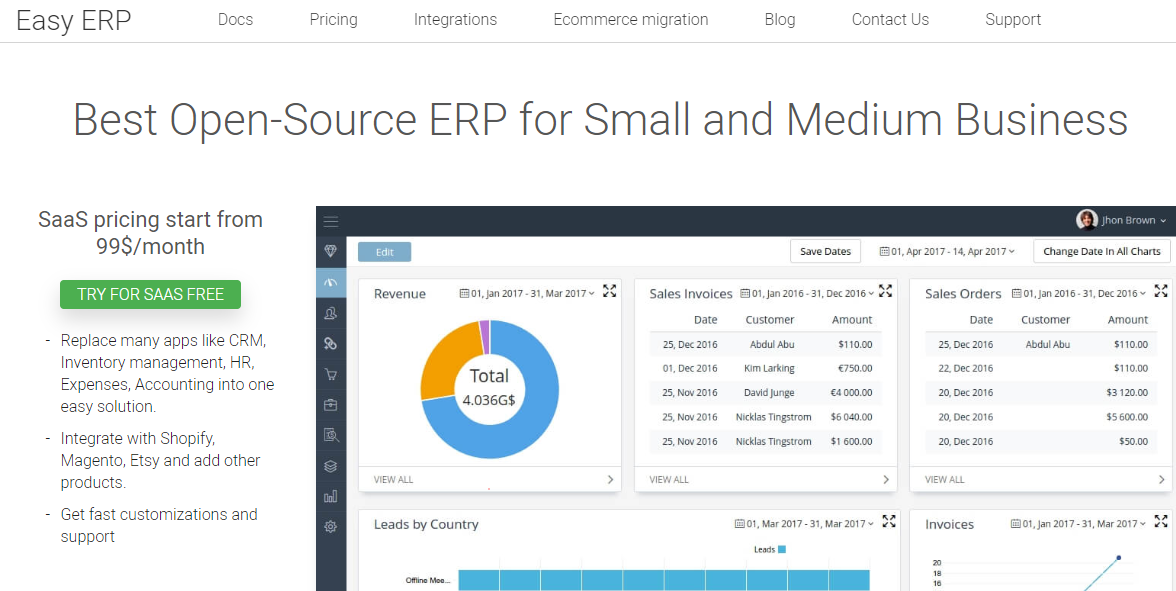The image size is (1176, 591).
Task: Select the dashboard gauge sidebar icon
Action: (x=331, y=283)
